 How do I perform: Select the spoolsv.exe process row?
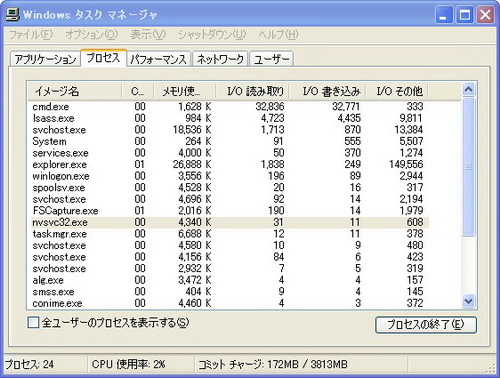pos(228,188)
